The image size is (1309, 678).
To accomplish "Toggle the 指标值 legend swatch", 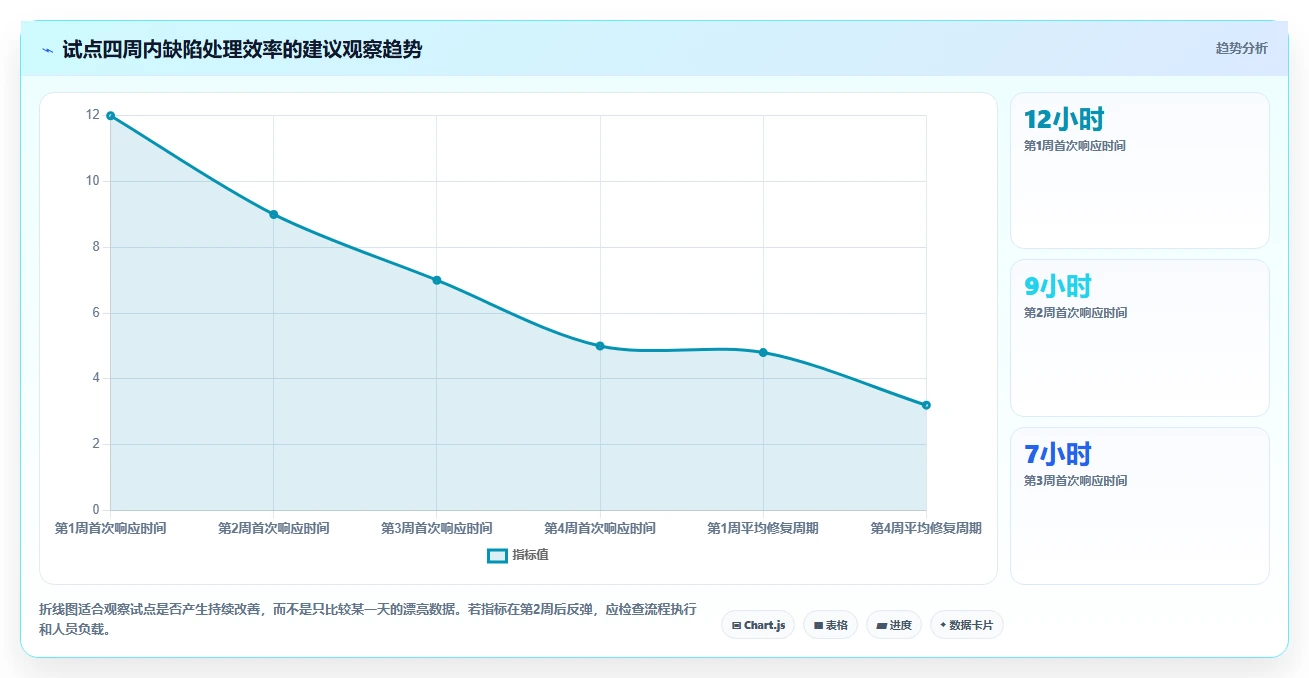I will pyautogui.click(x=497, y=556).
